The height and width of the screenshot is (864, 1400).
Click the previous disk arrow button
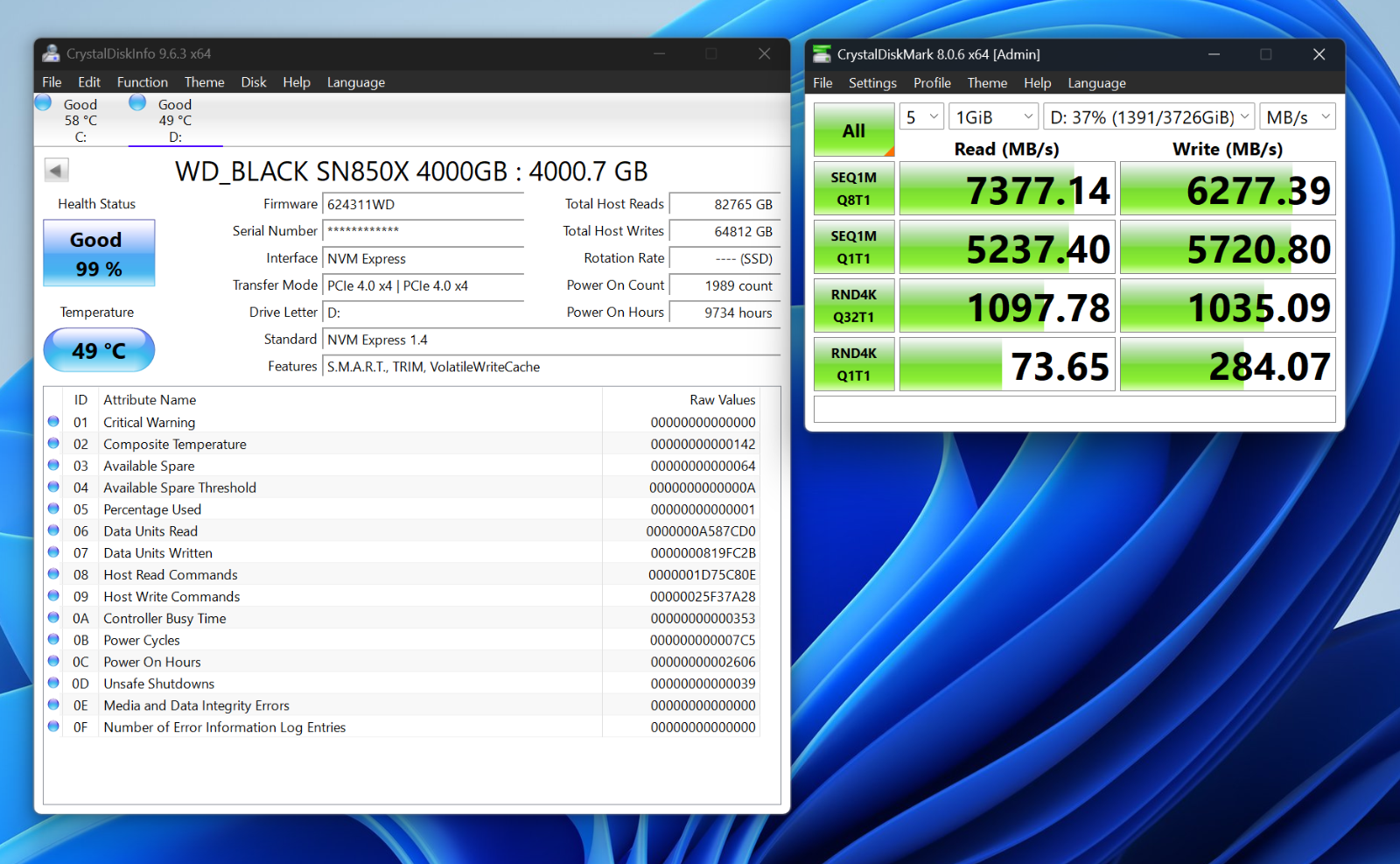coord(57,171)
